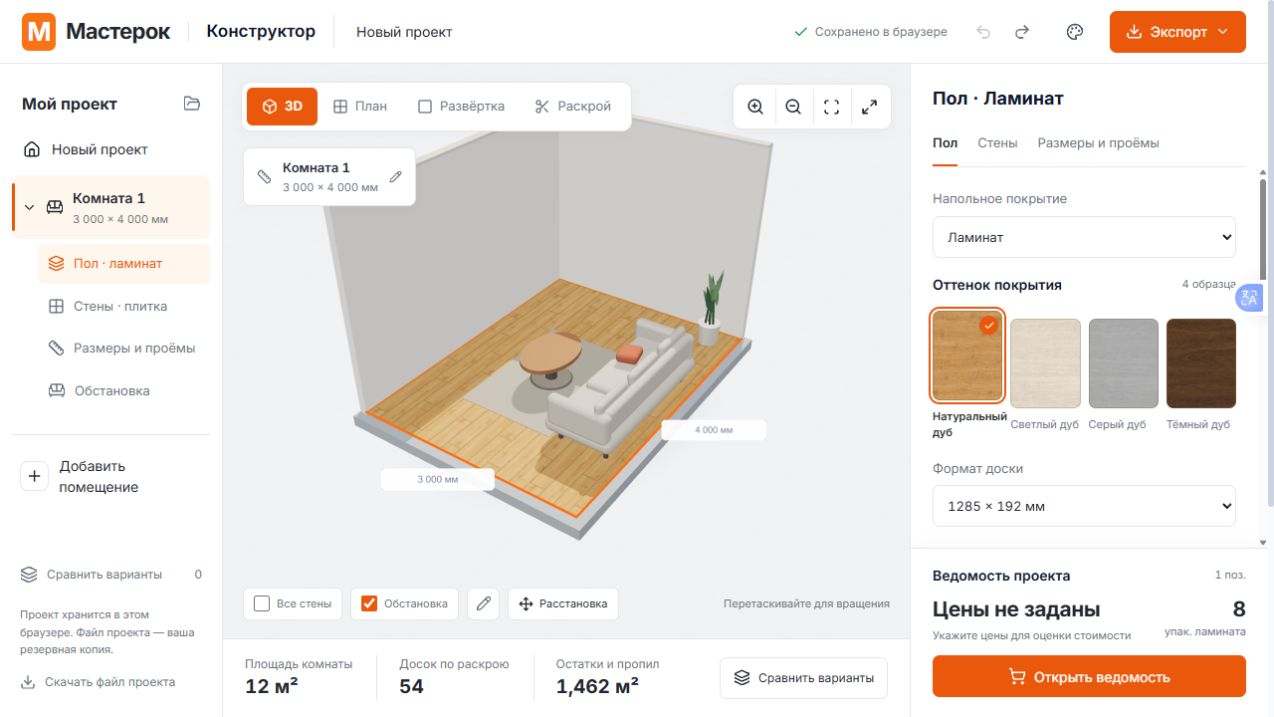This screenshot has width=1274, height=717.
Task: Switch to the План view tab
Action: (x=360, y=107)
